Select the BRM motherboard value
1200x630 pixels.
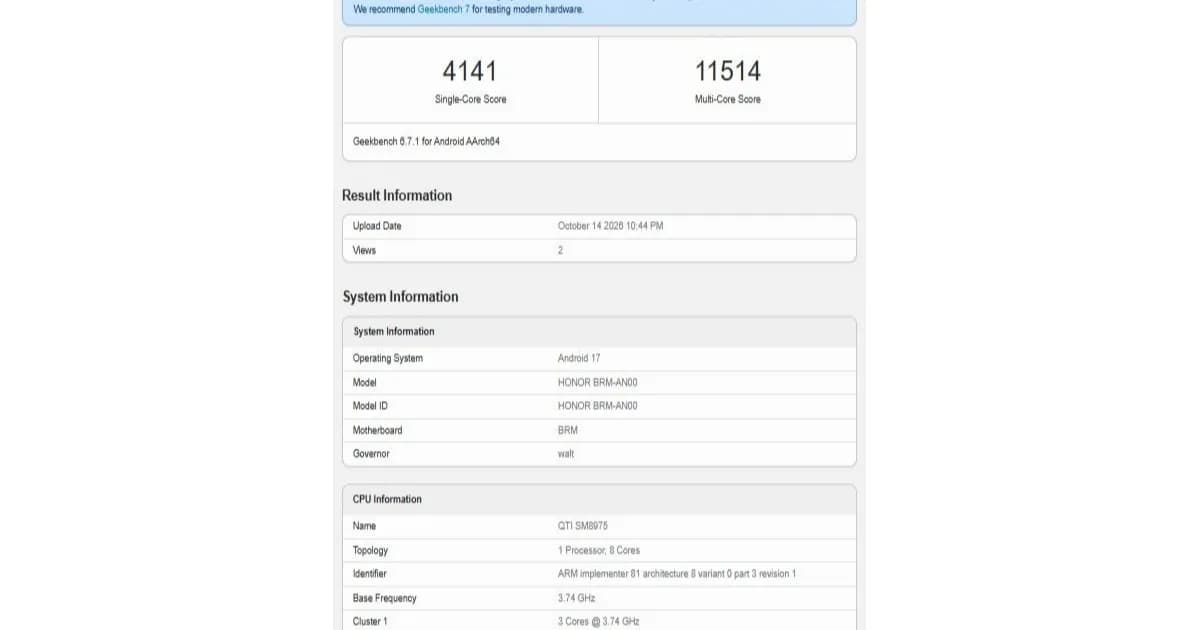pos(568,430)
